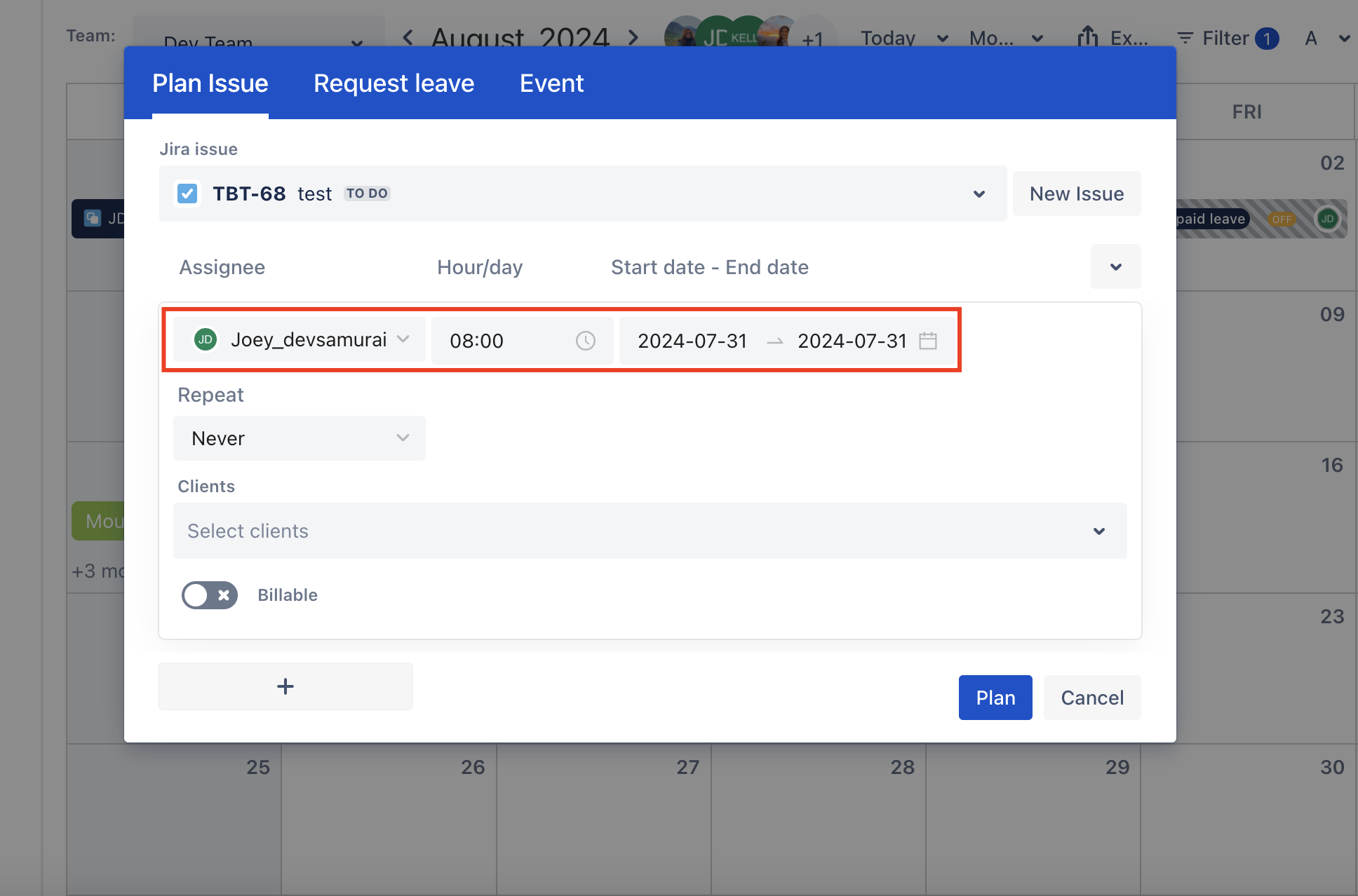The image size is (1358, 896).
Task: Switch to the Request leave tab
Action: (x=394, y=83)
